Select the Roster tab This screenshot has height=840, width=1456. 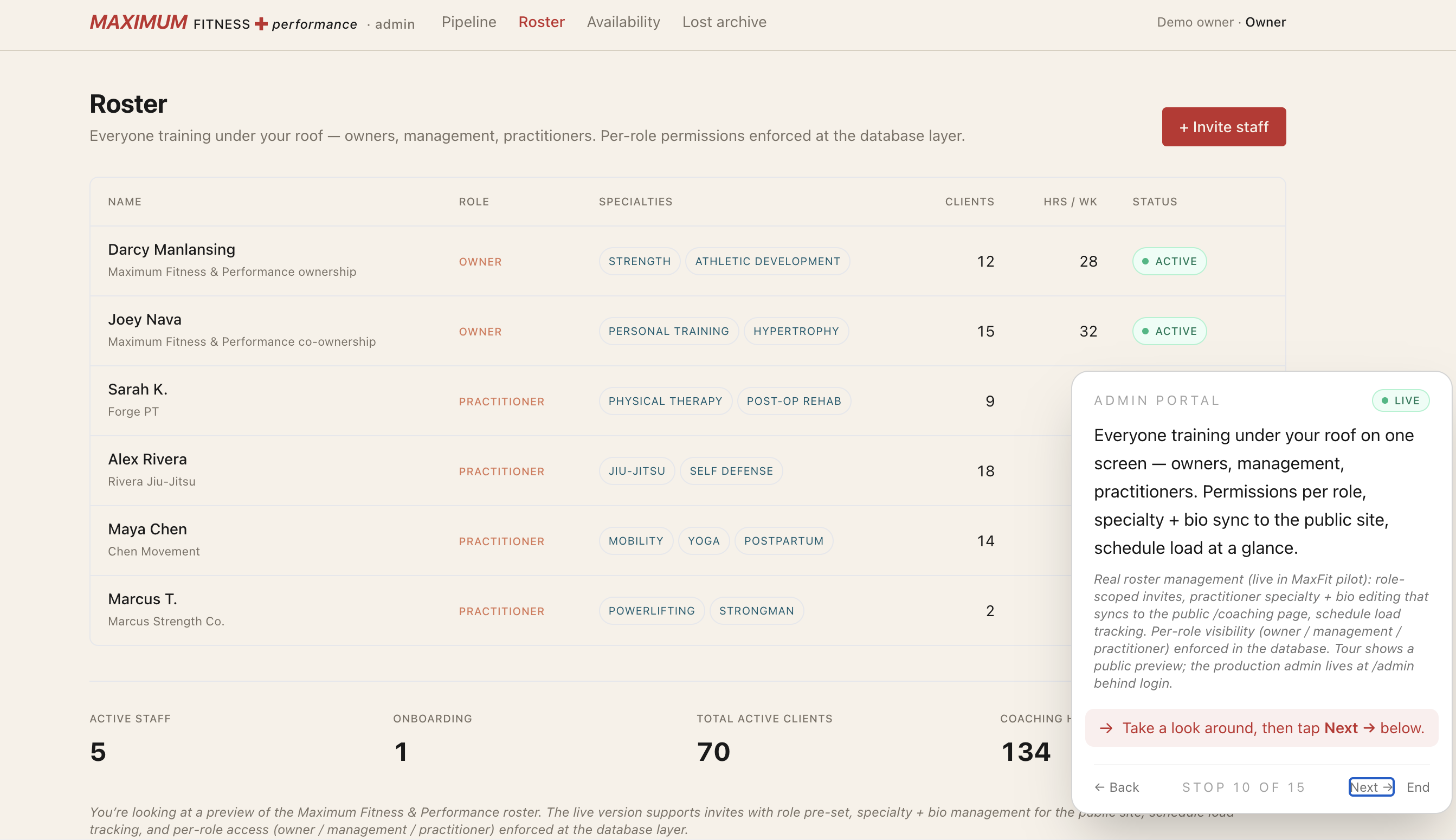click(x=542, y=22)
